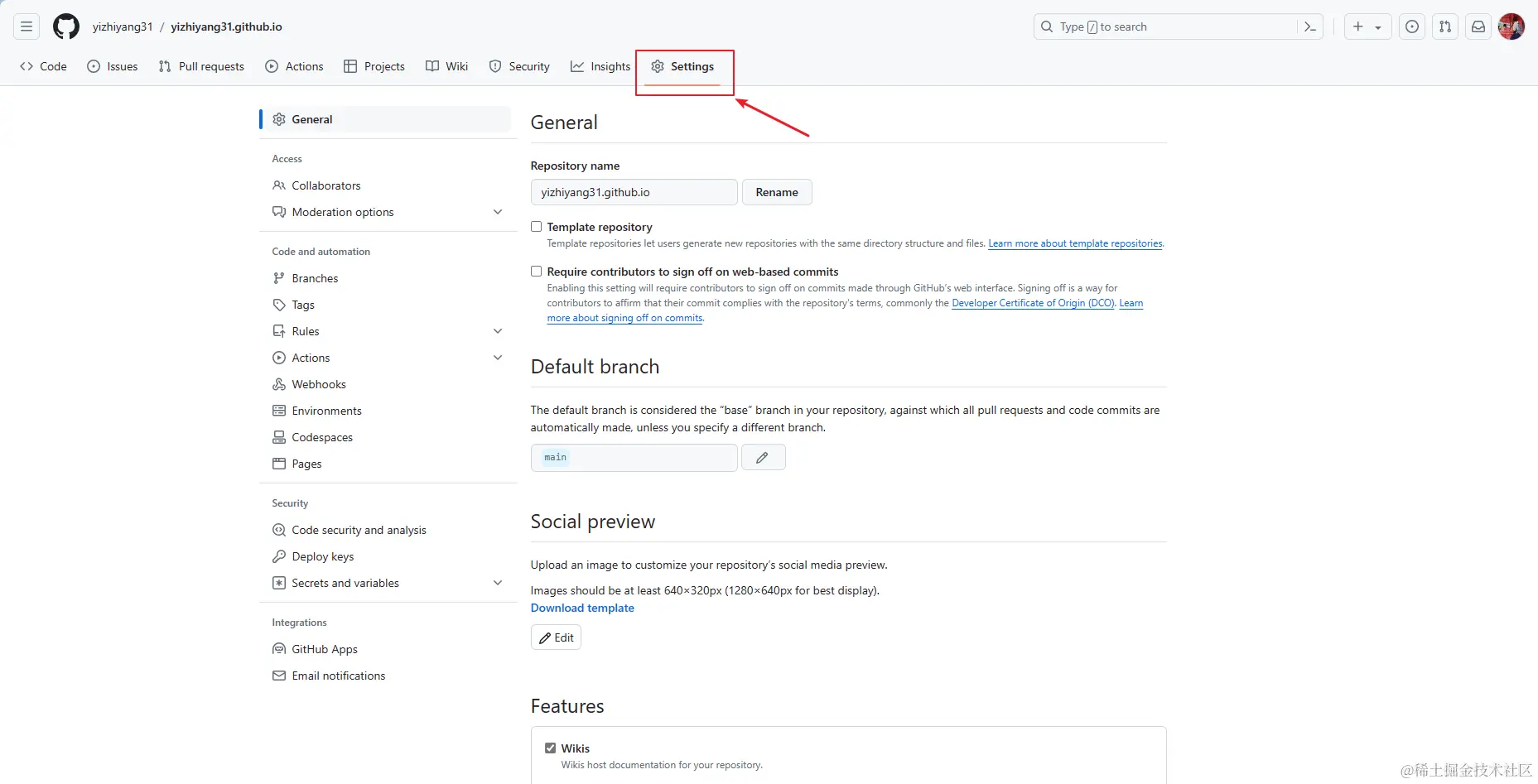Switch to the Wiki tab

click(447, 66)
